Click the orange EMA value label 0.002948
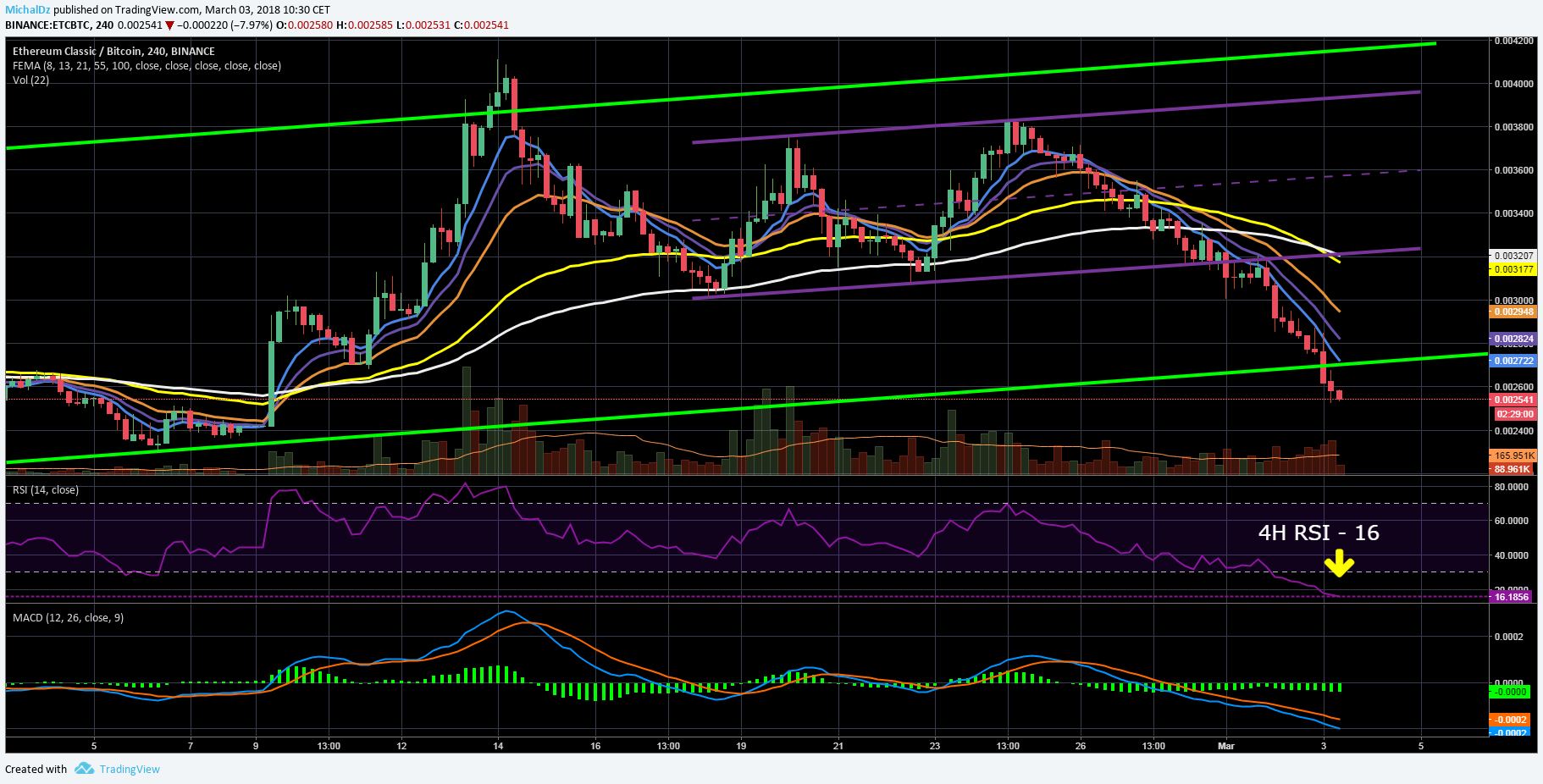Image resolution: width=1543 pixels, height=784 pixels. (x=1513, y=312)
